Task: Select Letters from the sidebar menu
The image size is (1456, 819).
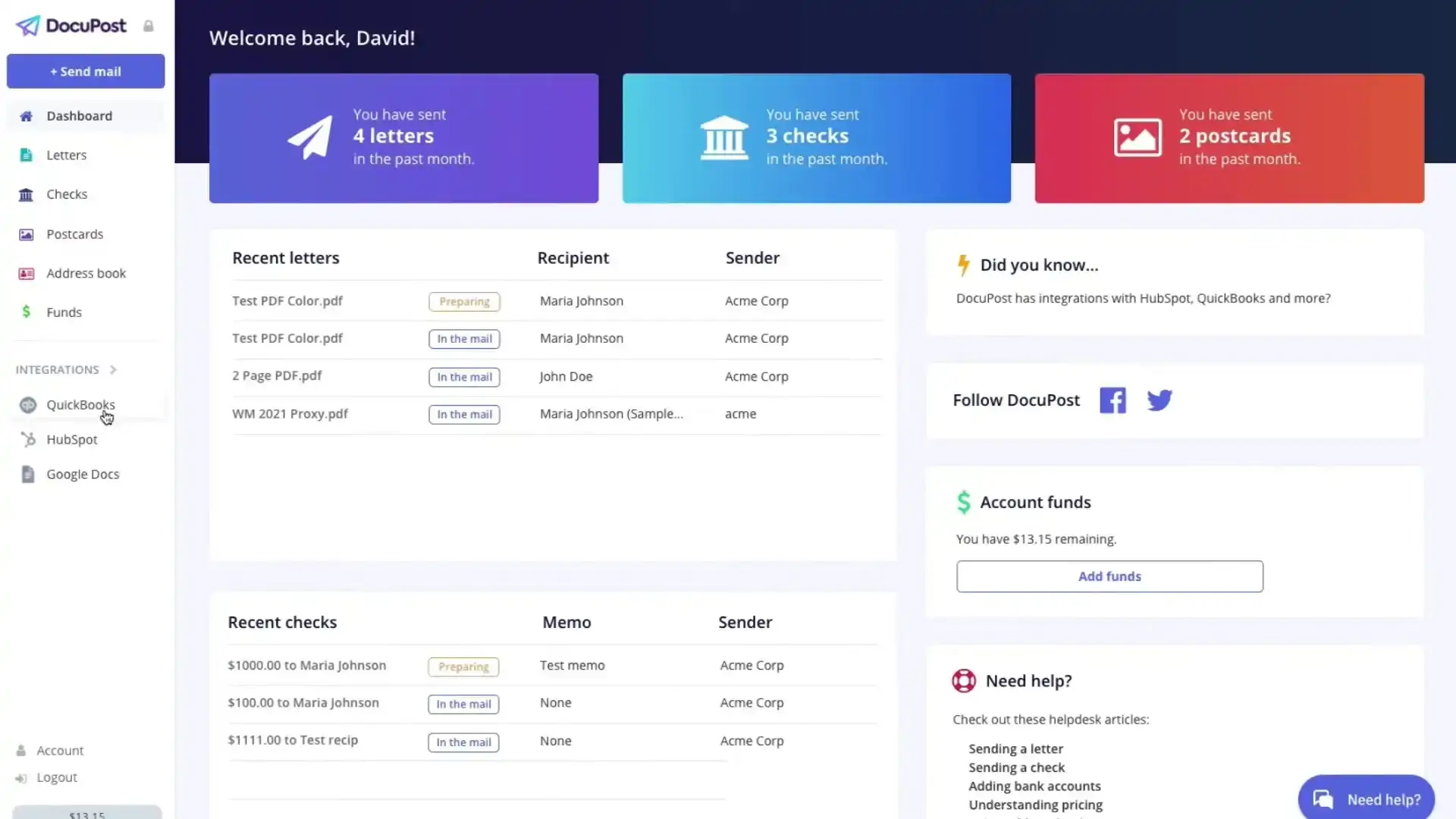Action: coord(67,154)
